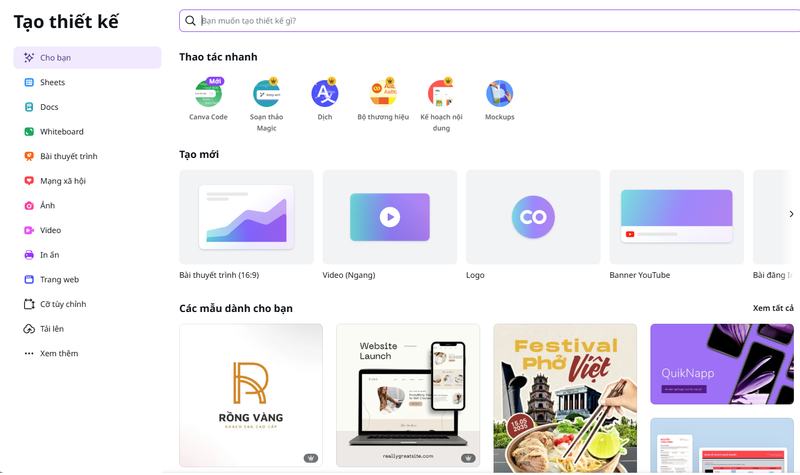Create a Banner YouTube design
This screenshot has height=475, width=800.
pos(677,217)
